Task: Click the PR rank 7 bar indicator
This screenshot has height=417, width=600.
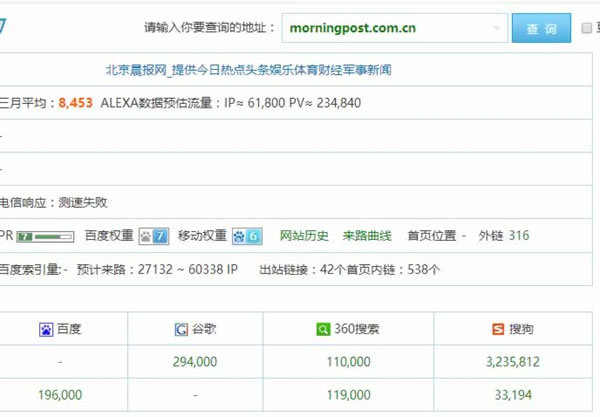Action: tap(46, 237)
